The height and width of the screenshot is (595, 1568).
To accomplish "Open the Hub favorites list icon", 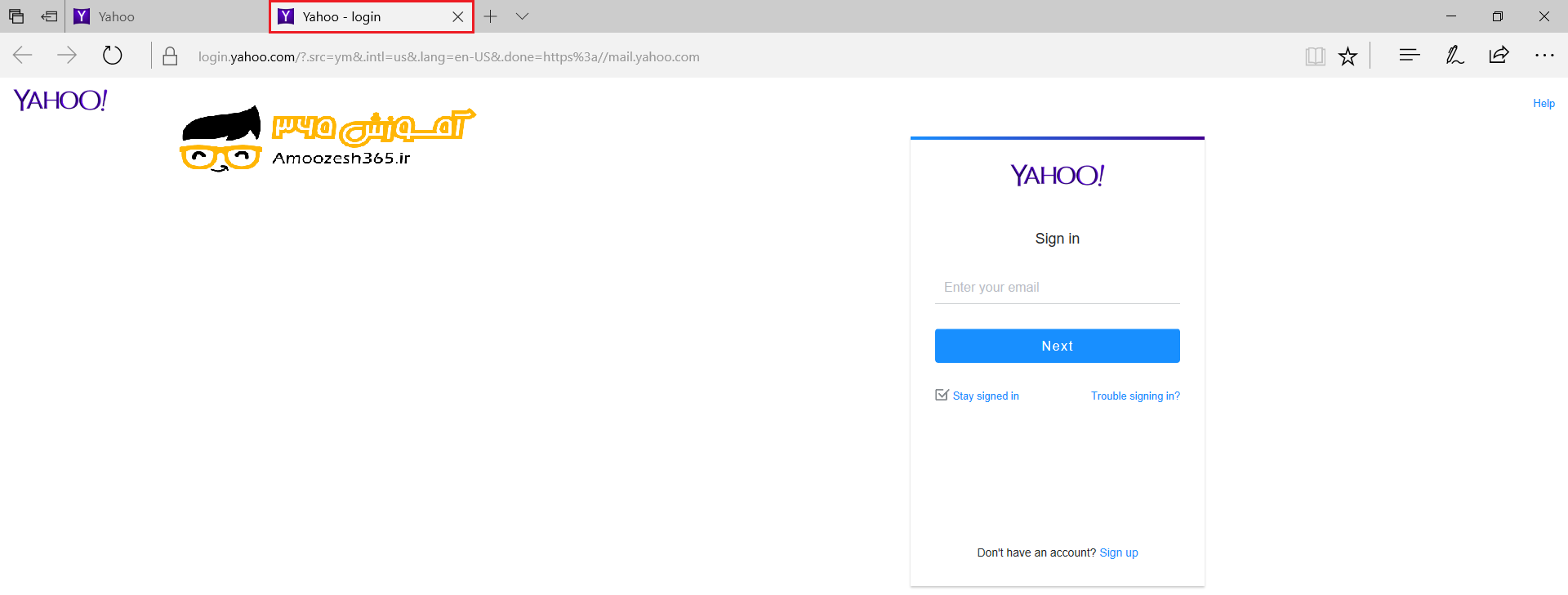I will click(x=1410, y=56).
